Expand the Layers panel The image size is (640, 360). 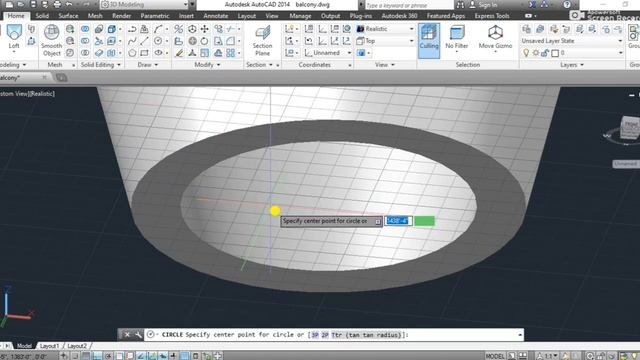571,65
